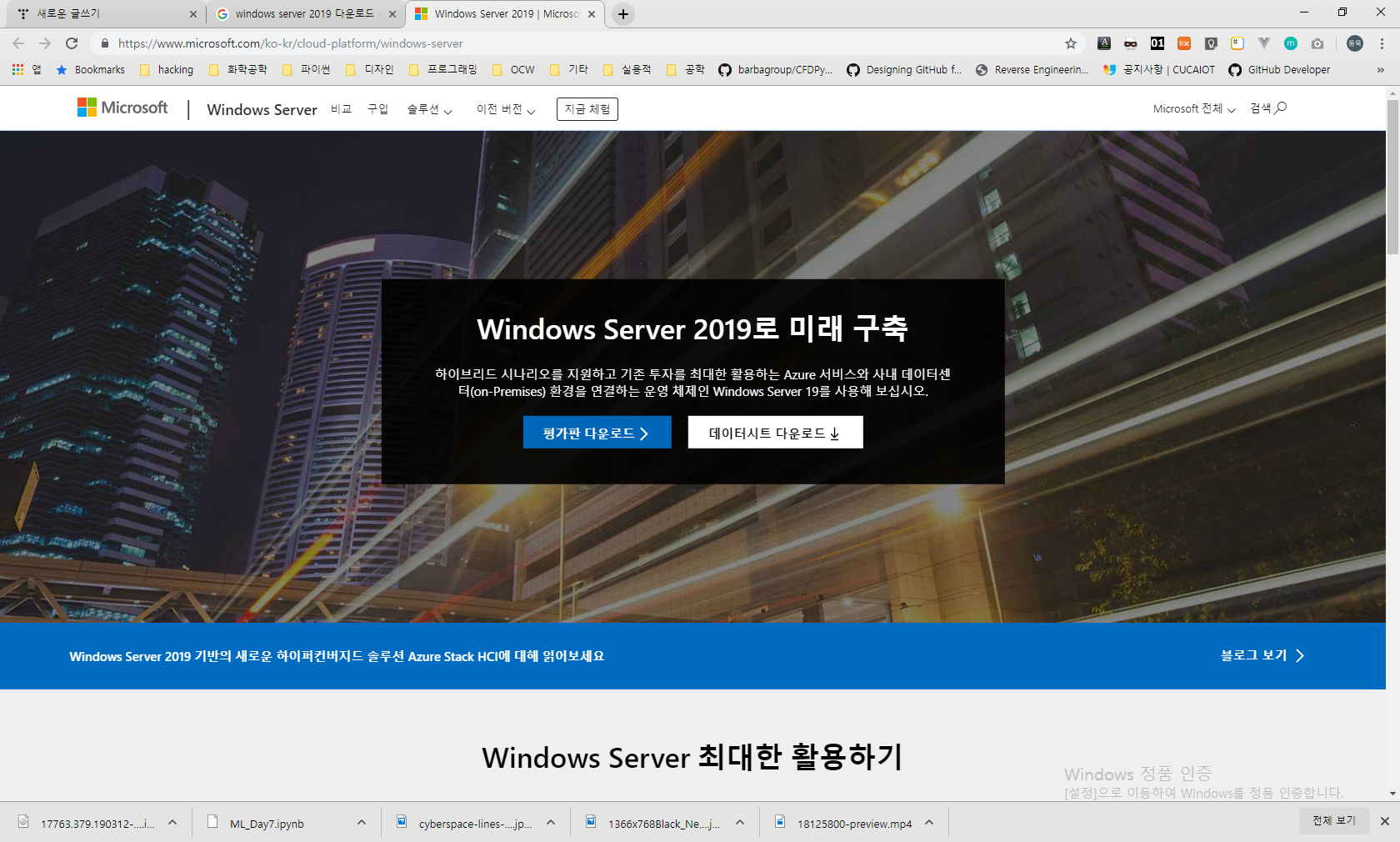The height and width of the screenshot is (842, 1400).
Task: Close the downloads bar
Action: (x=1385, y=821)
